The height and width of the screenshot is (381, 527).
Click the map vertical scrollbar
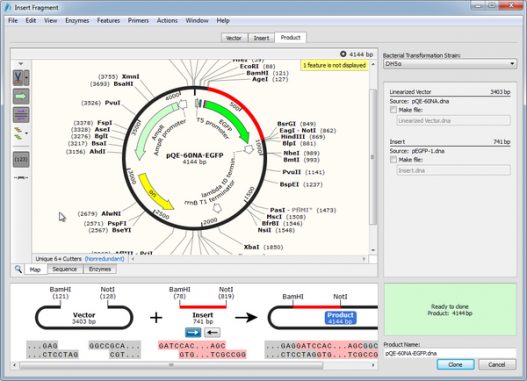pyautogui.click(x=372, y=157)
